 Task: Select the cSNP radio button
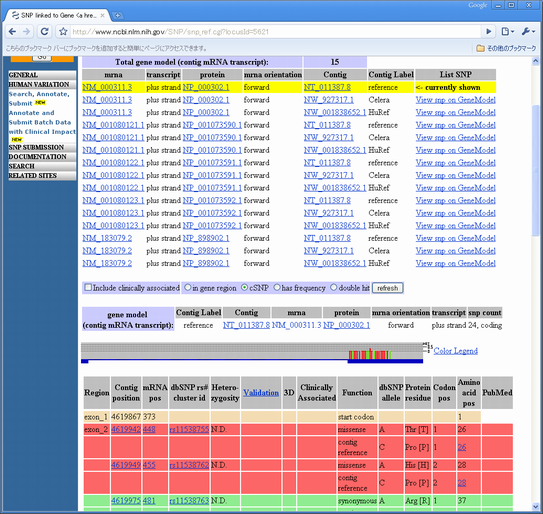pos(244,287)
